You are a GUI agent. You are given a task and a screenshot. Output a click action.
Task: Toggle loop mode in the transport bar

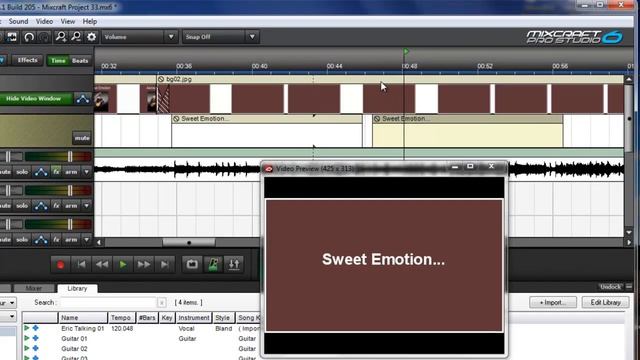coord(192,265)
